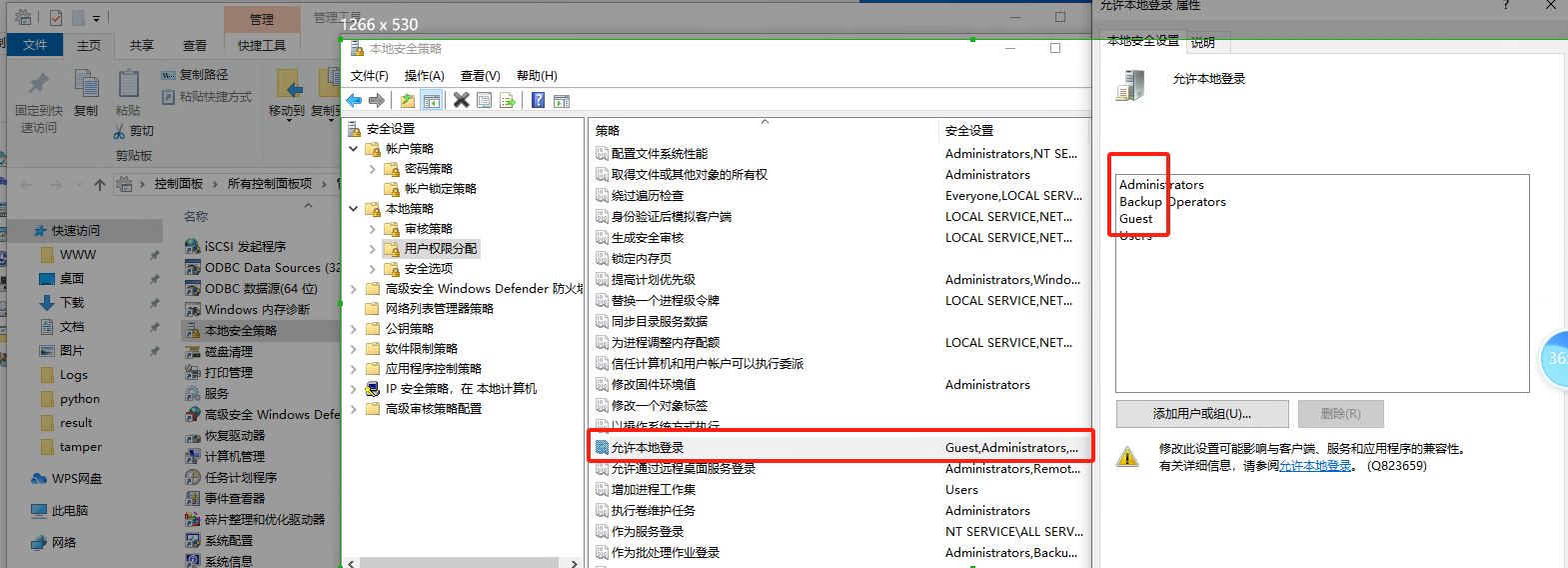
Task: Expand 应用程序控制策略 tree node
Action: [354, 369]
